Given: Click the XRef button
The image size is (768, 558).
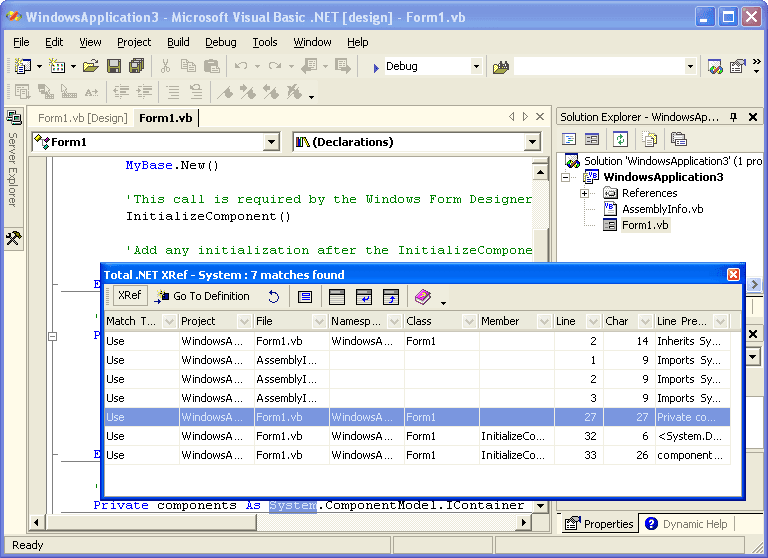Looking at the screenshot, I should tap(129, 295).
